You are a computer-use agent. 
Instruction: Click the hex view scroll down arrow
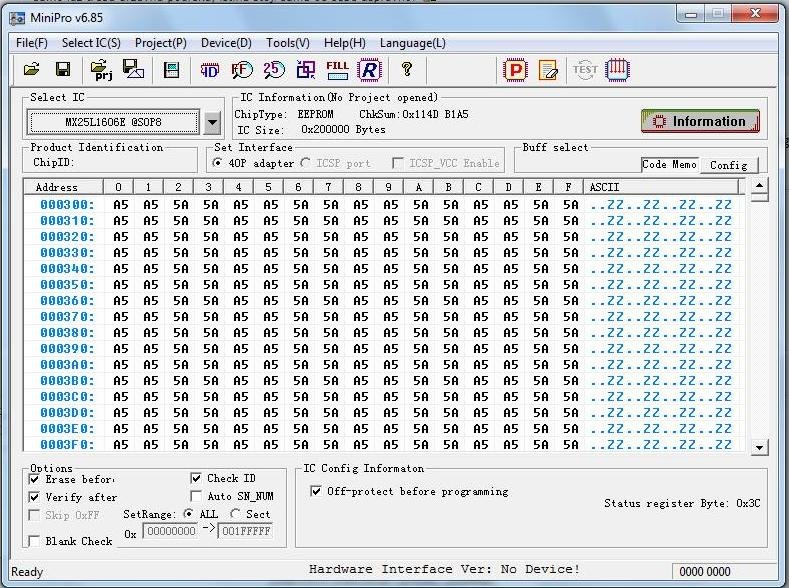(759, 448)
